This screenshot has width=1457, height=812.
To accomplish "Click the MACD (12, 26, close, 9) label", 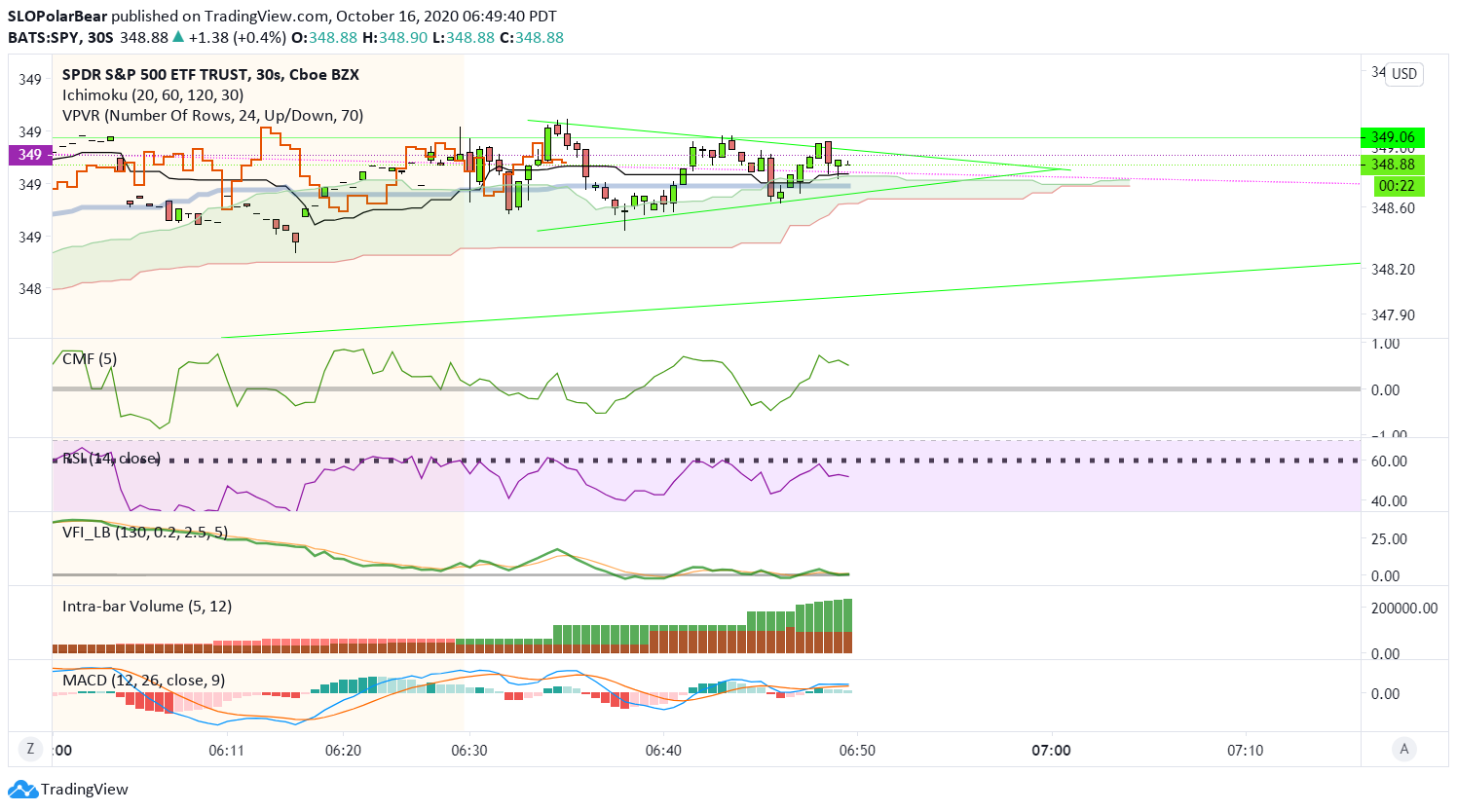I will click(x=144, y=680).
